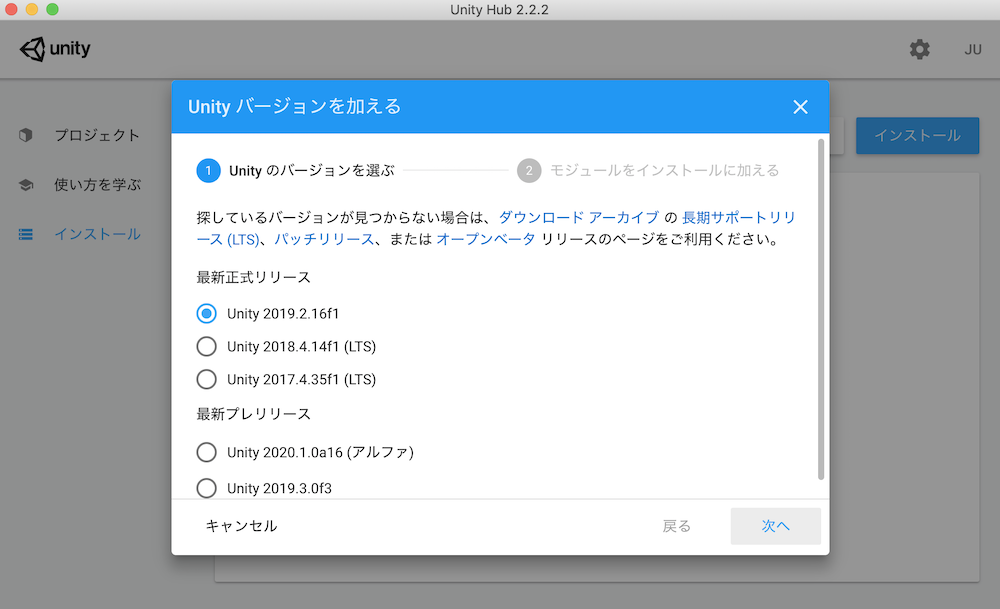Close the dialog with the X icon
The image size is (1000, 609).
tap(800, 106)
